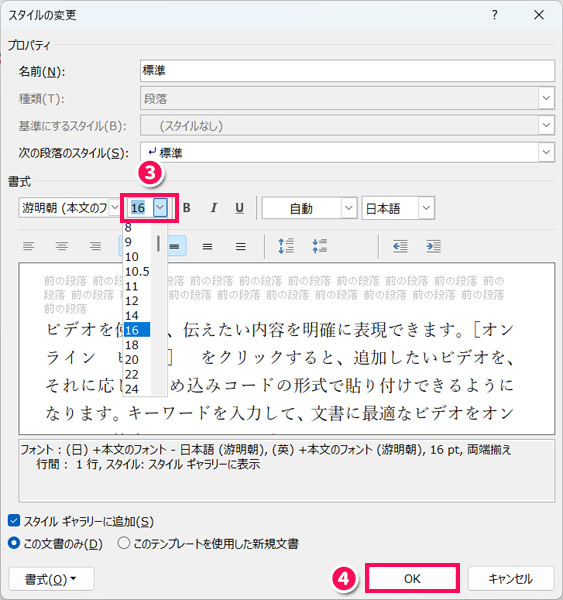Viewport: 563px width, 600px height.
Task: Decrease paragraph indent
Action: point(400,246)
